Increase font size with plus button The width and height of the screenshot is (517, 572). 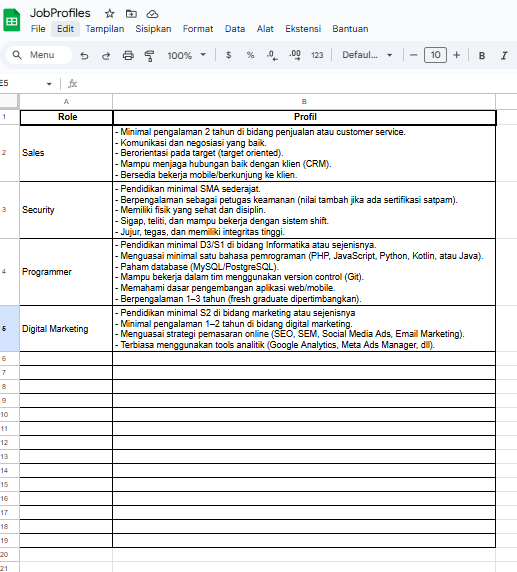pyautogui.click(x=456, y=55)
